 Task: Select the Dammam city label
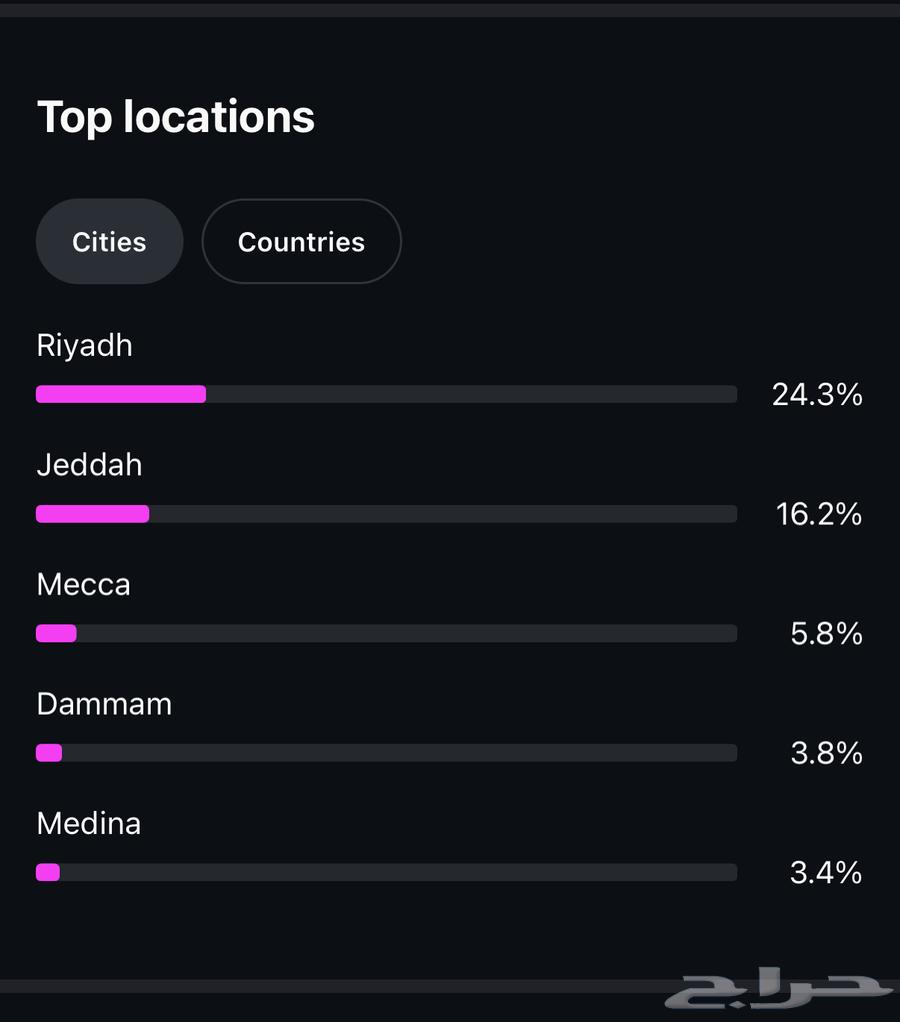104,704
